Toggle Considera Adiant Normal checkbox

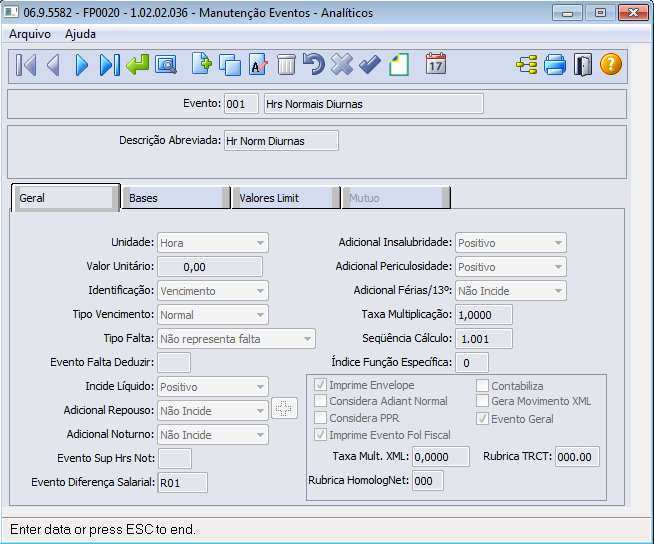click(320, 401)
